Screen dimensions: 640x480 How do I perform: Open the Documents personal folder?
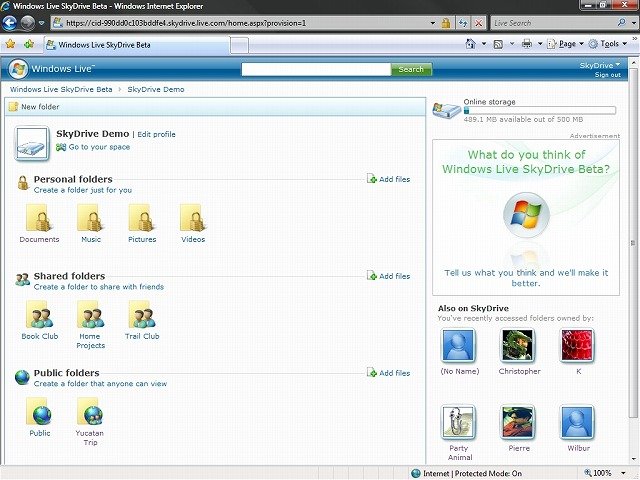point(39,218)
